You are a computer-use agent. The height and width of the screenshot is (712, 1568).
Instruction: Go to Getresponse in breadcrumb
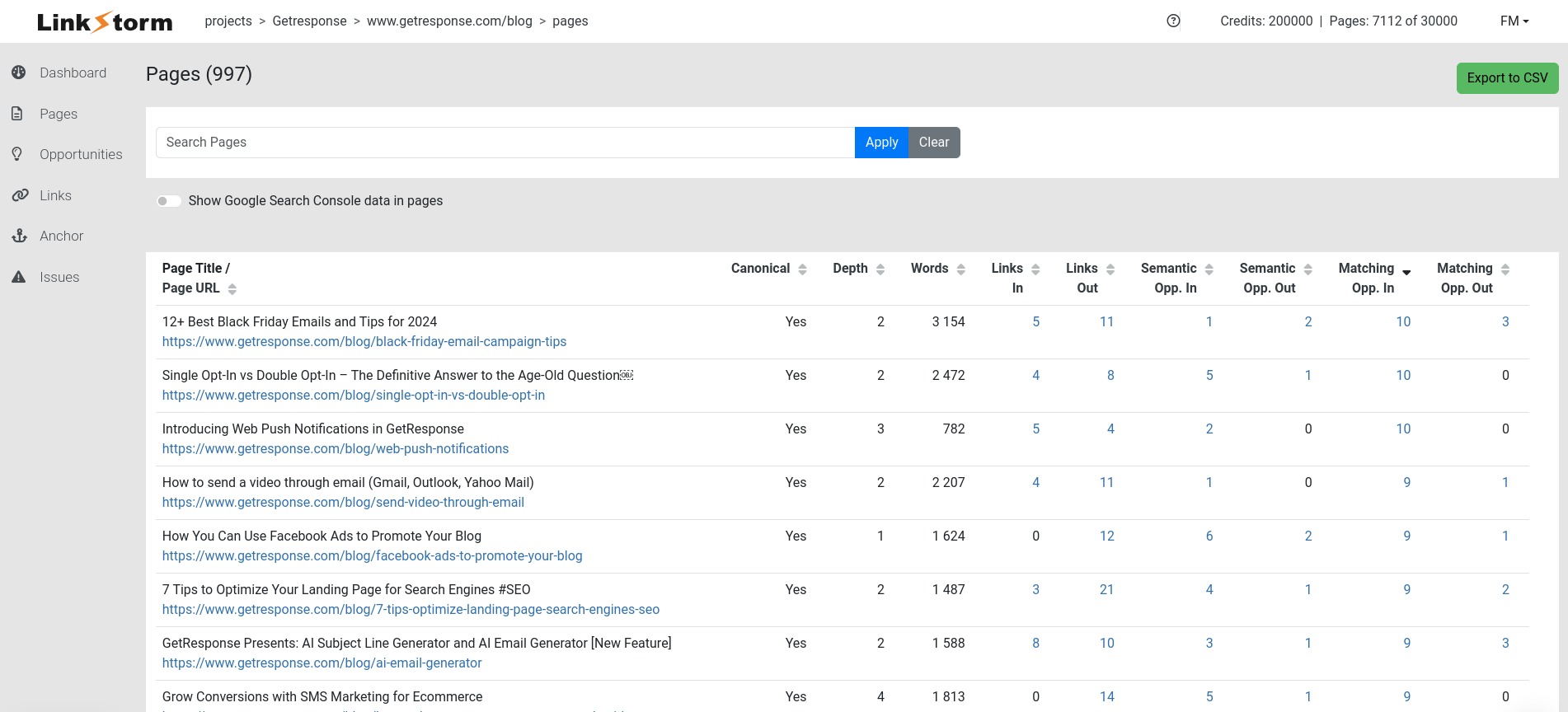click(309, 21)
